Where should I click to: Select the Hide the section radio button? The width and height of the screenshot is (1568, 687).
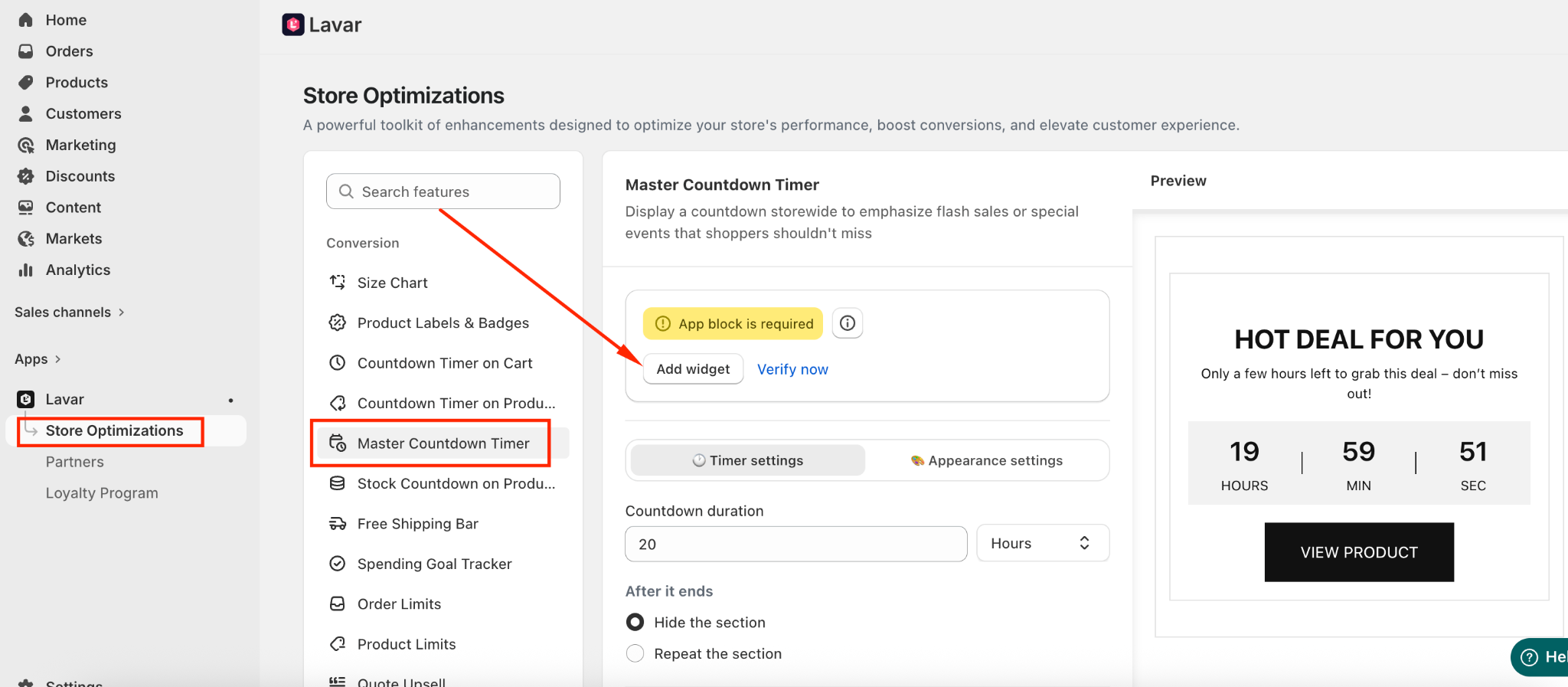tap(635, 622)
